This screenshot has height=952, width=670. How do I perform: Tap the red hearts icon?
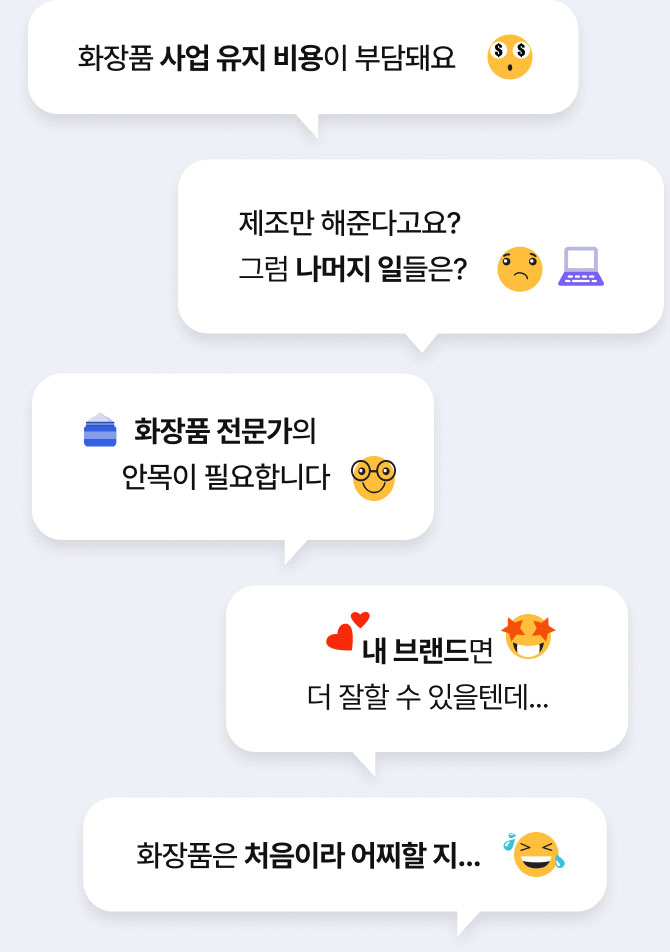(345, 632)
